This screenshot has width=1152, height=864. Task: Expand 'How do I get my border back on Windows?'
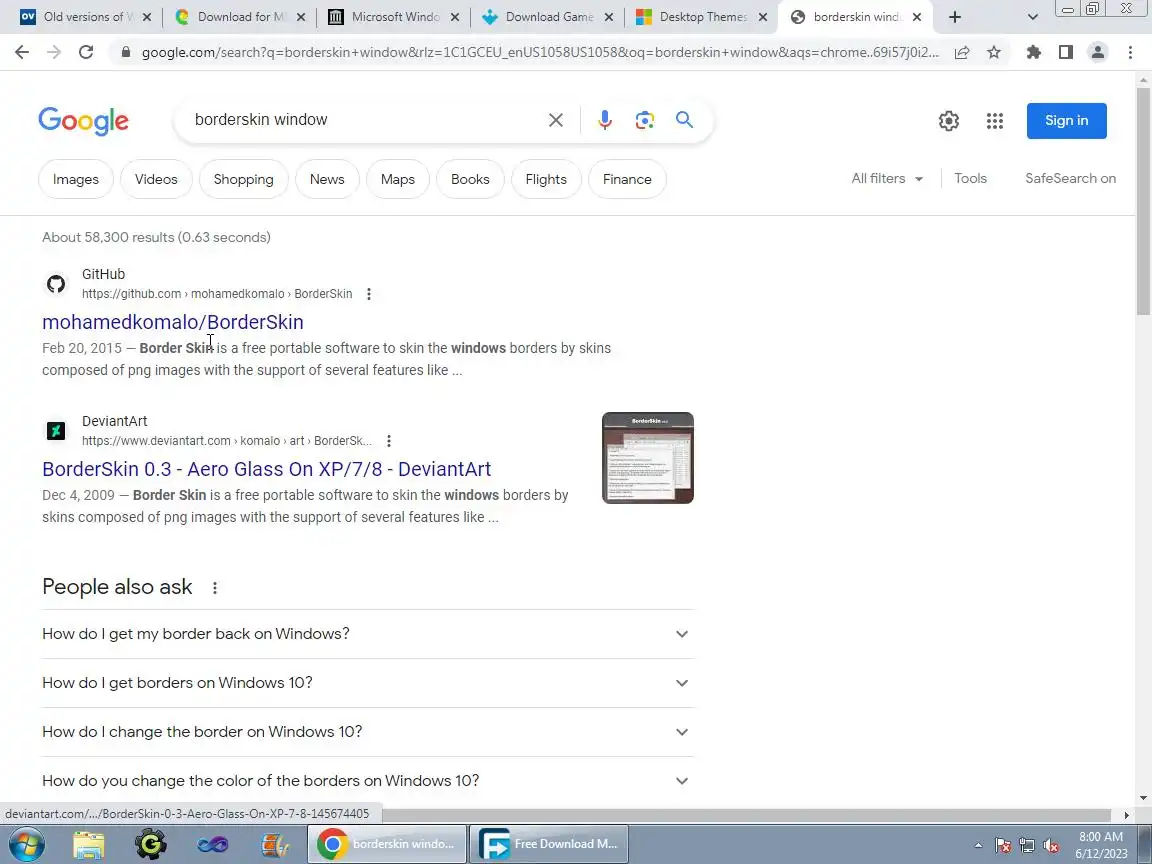pos(367,634)
